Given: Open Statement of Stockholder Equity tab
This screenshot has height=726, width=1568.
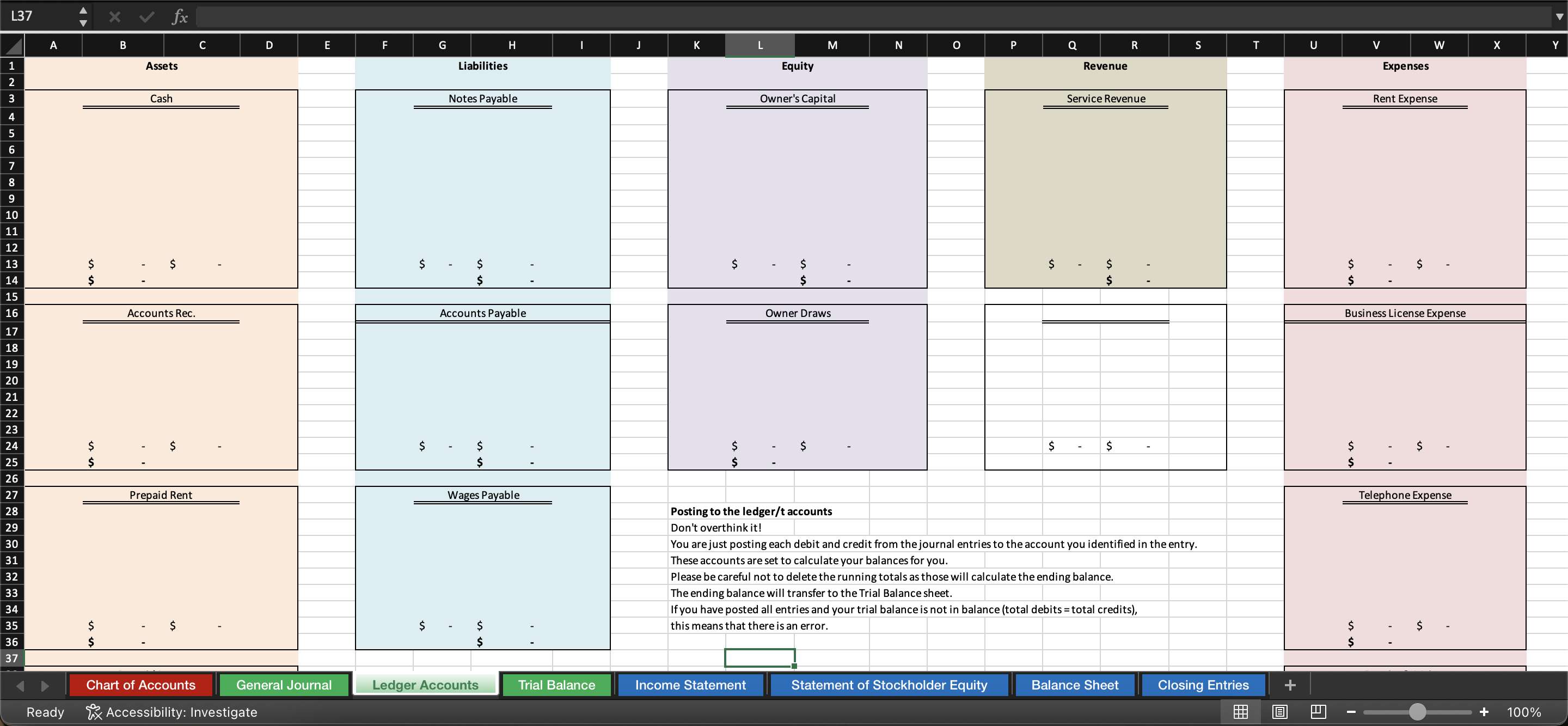Looking at the screenshot, I should 889,685.
